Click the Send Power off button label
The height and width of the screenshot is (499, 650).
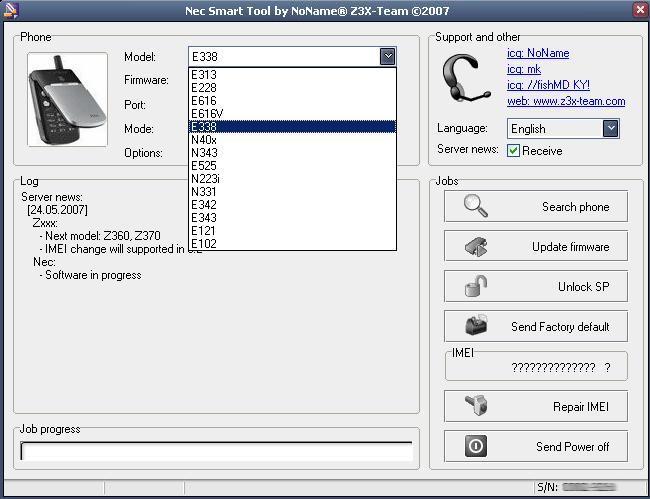coord(572,447)
